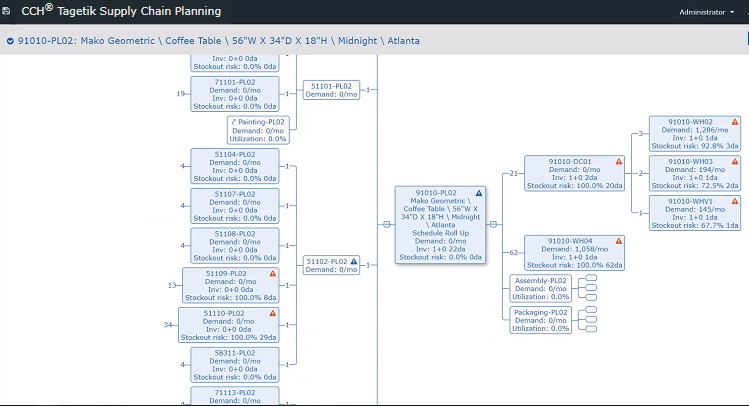Select the 91010-WH03 warehouse node
Viewport: 749px width, 407px height.
point(695,173)
